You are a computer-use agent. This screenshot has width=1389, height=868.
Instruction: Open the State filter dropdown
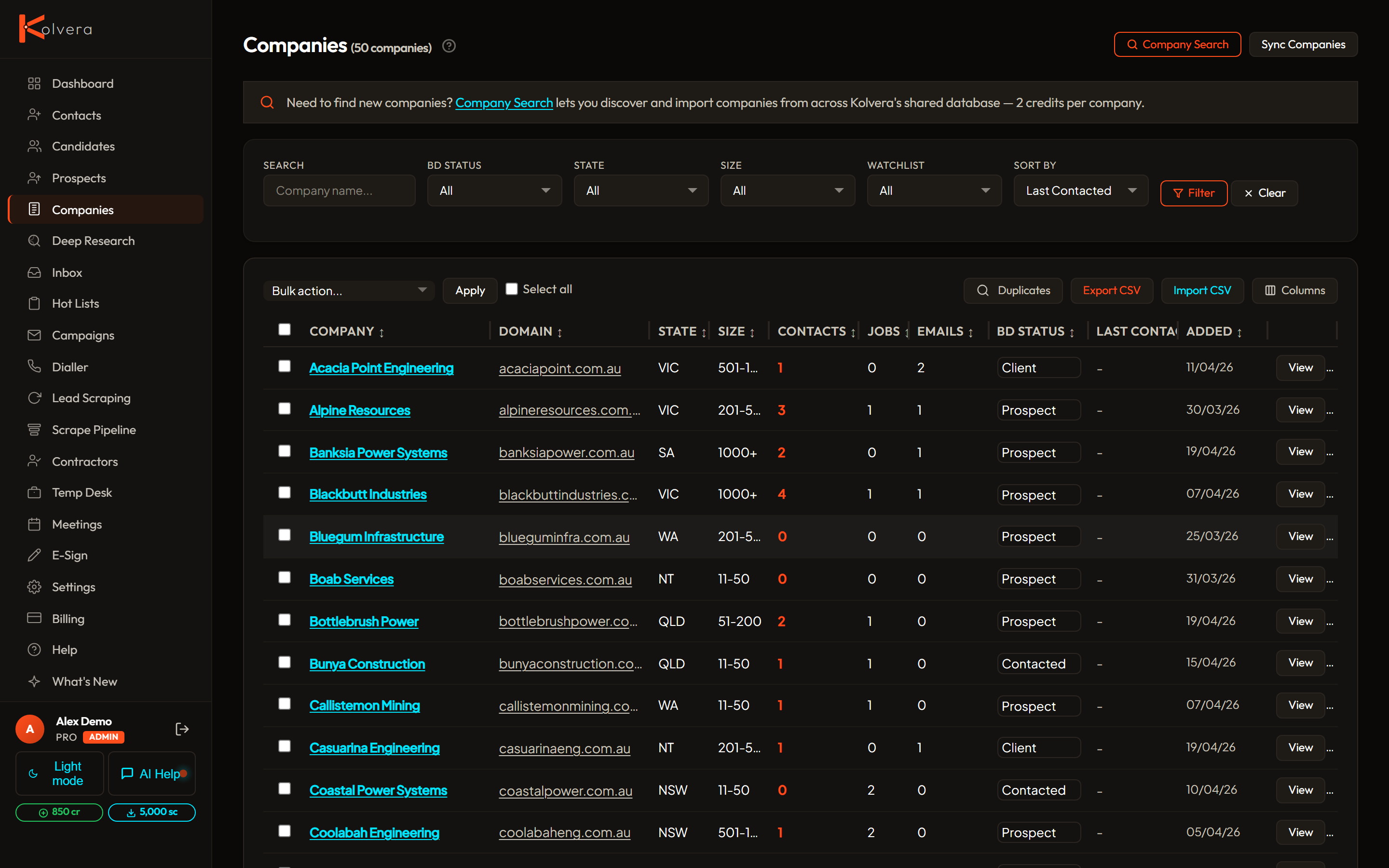point(641,190)
